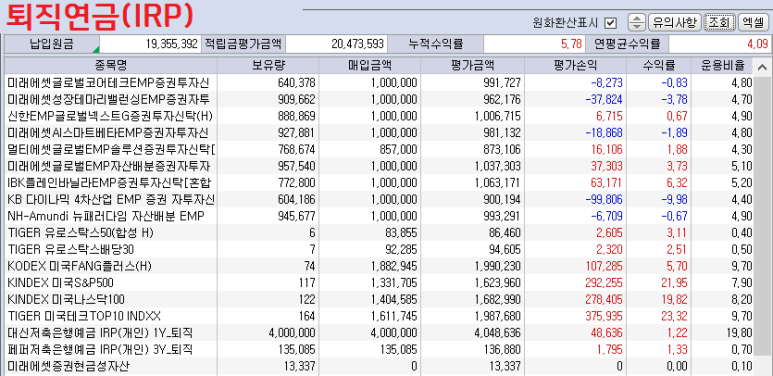Click the 수익률 value 21.95
Viewport: 773px width, 376px height.
(674, 283)
